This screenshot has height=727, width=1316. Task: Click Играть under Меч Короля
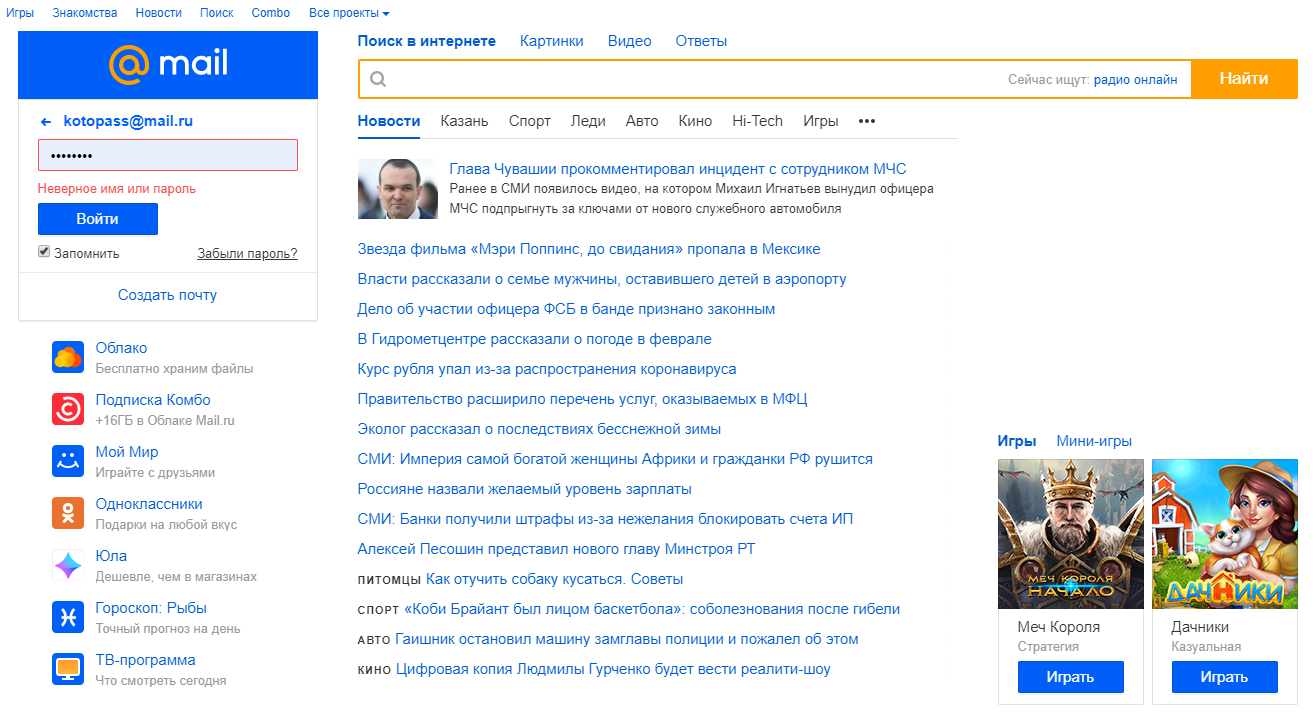1071,677
